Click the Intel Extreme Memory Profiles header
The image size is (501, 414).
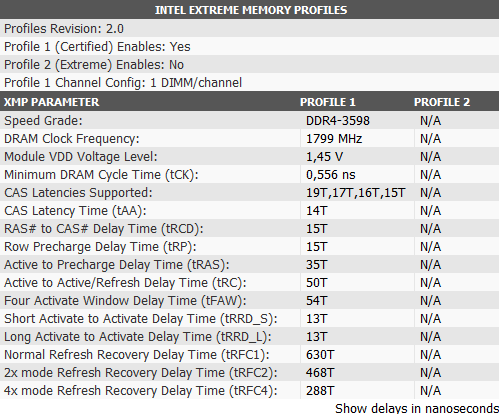pyautogui.click(x=251, y=10)
